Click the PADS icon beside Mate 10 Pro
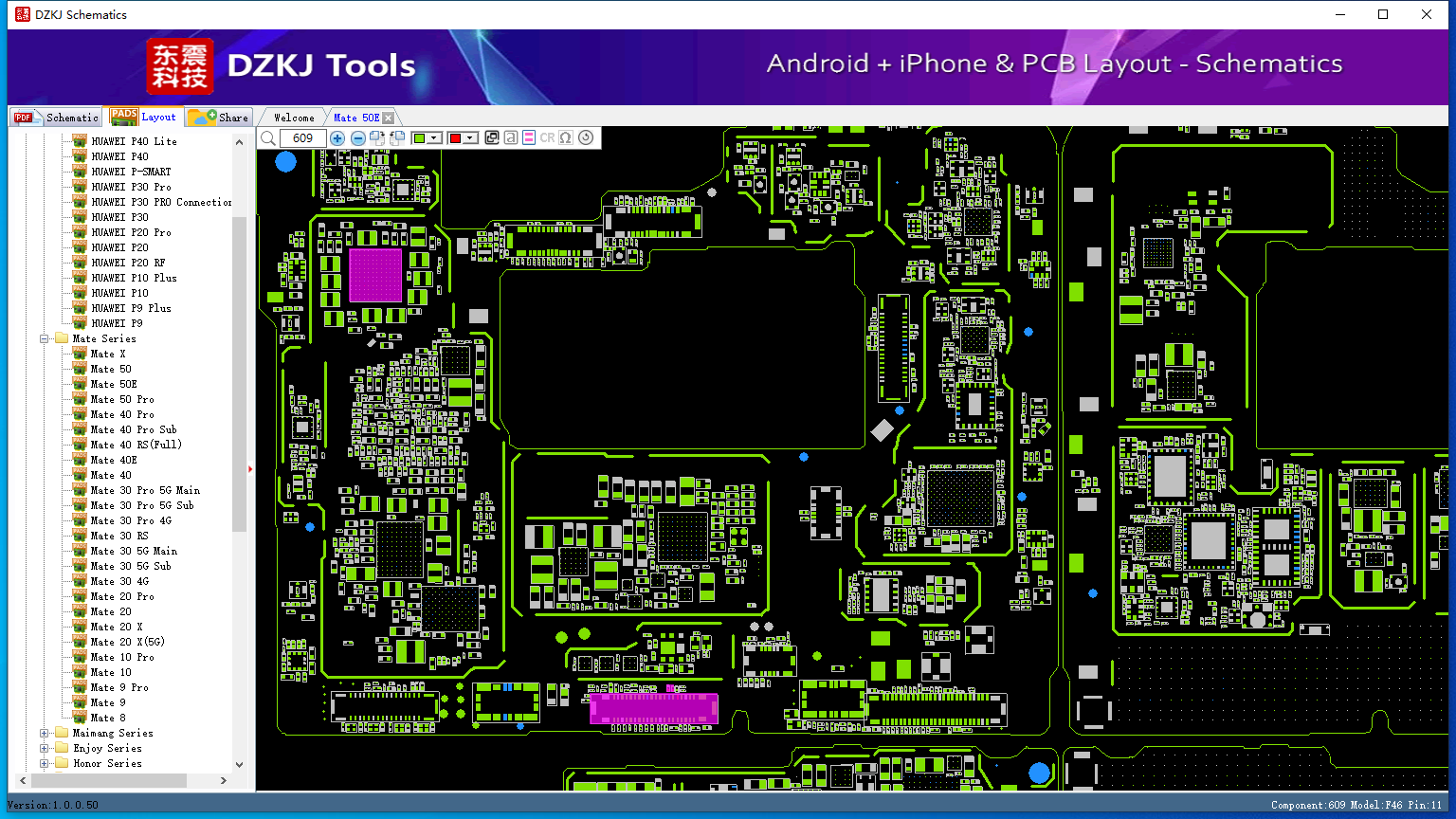 click(80, 657)
